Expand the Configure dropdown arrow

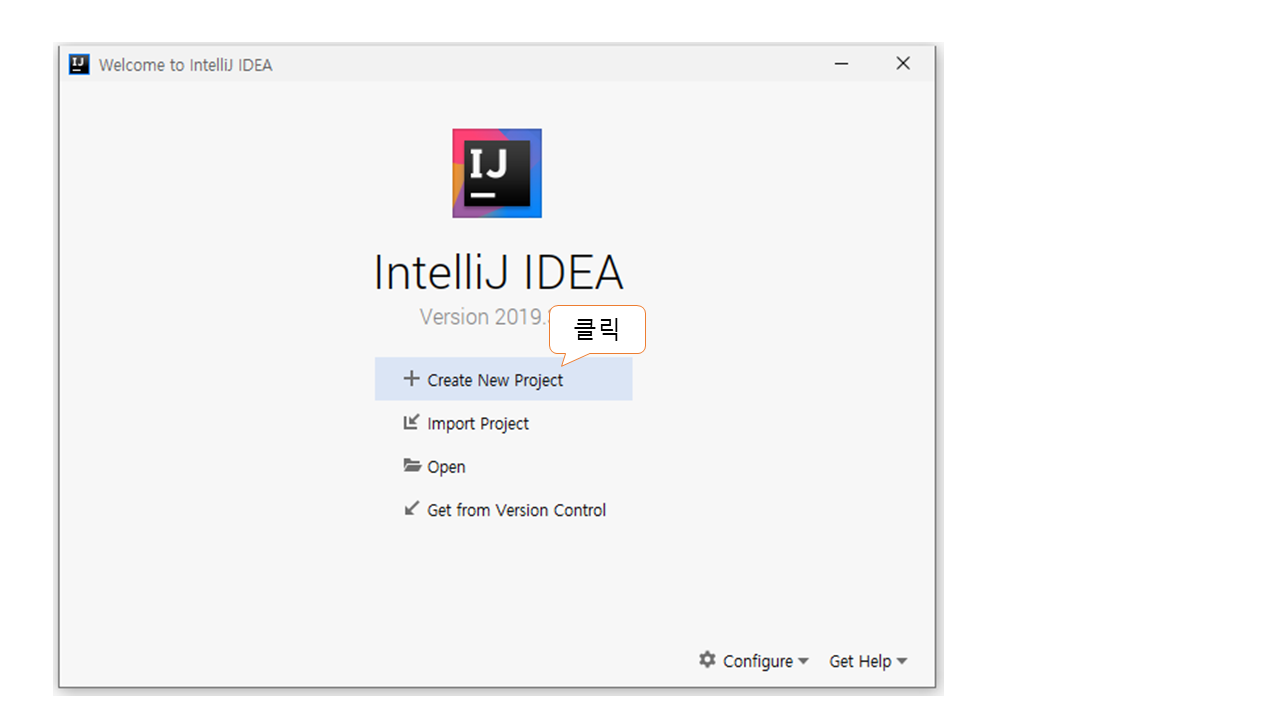pos(804,662)
